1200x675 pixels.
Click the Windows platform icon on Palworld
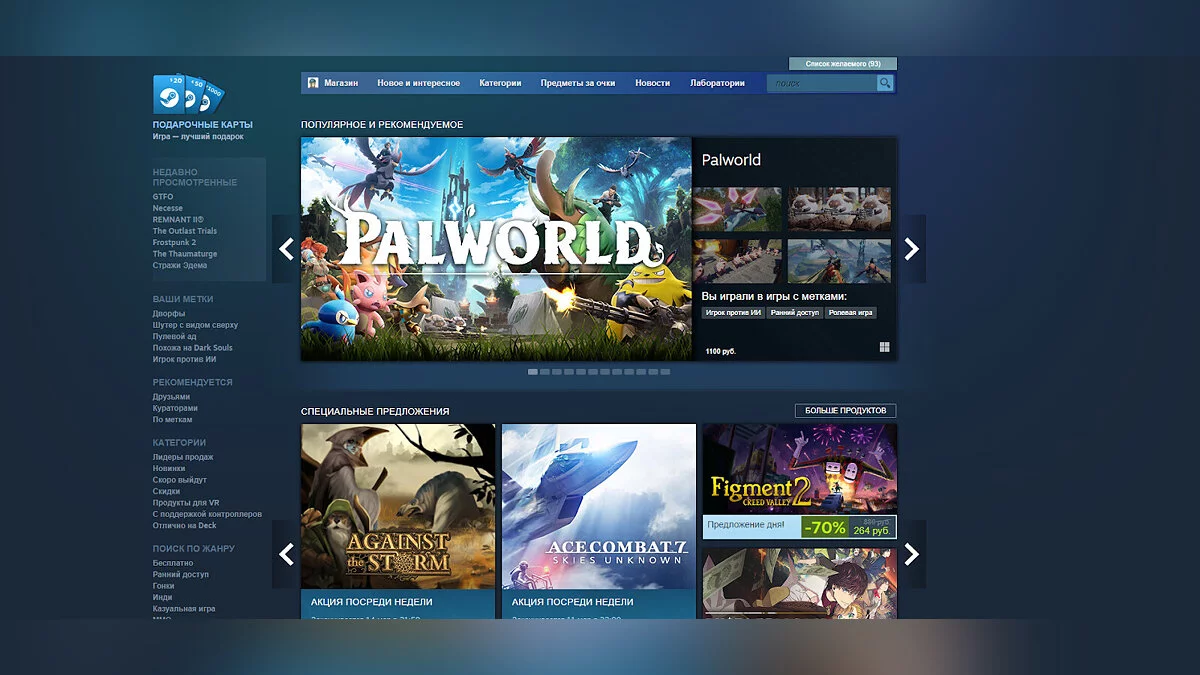(x=884, y=347)
